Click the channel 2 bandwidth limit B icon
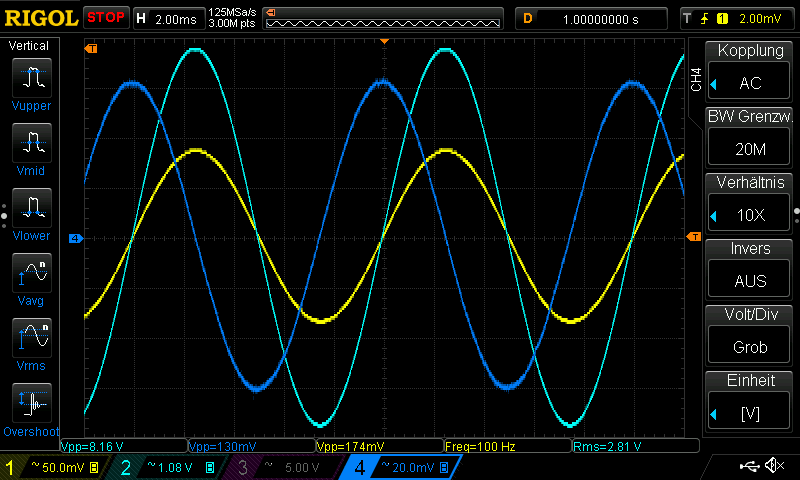 click(x=210, y=467)
